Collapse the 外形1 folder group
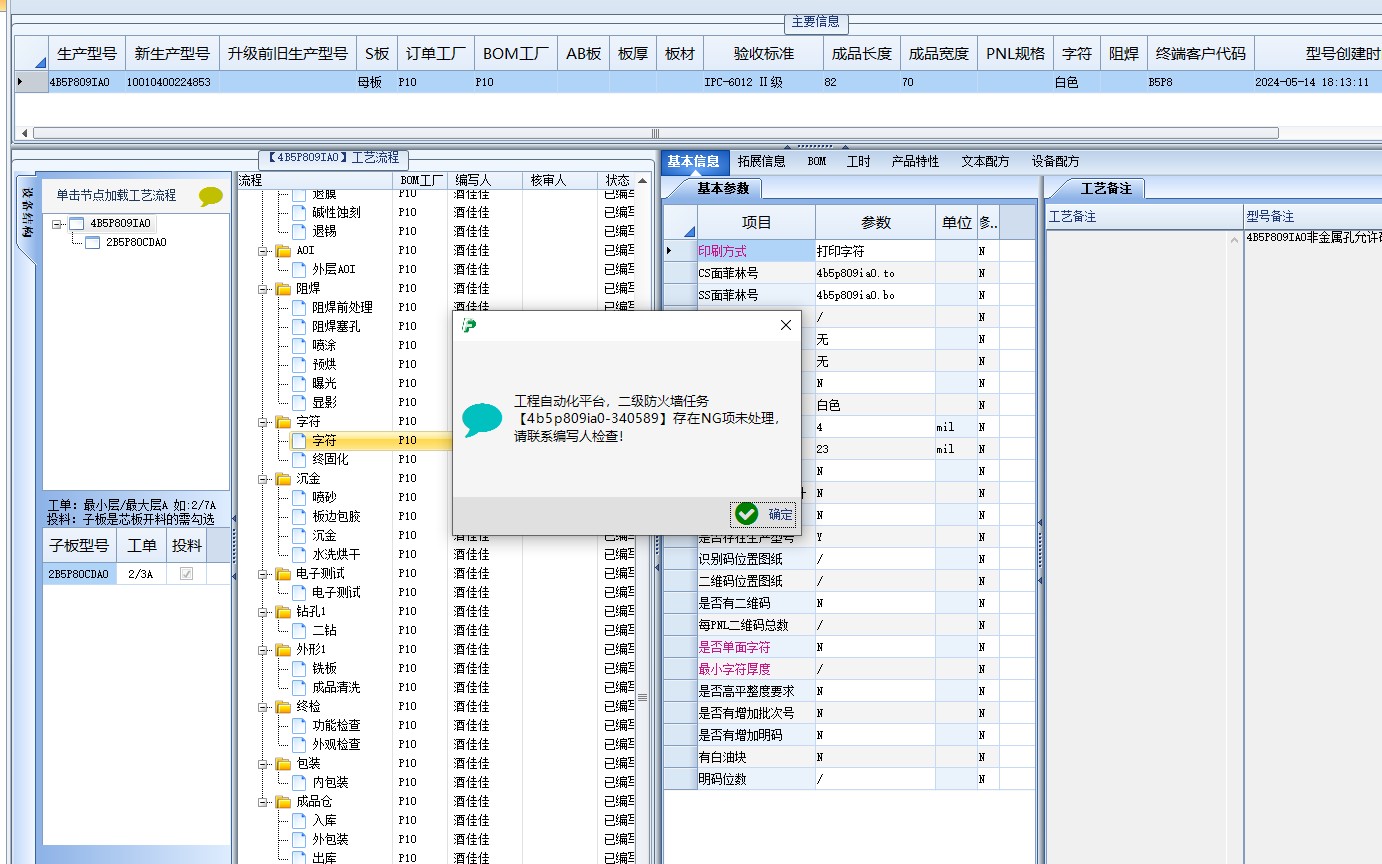Image resolution: width=1382 pixels, height=864 pixels. (x=263, y=649)
